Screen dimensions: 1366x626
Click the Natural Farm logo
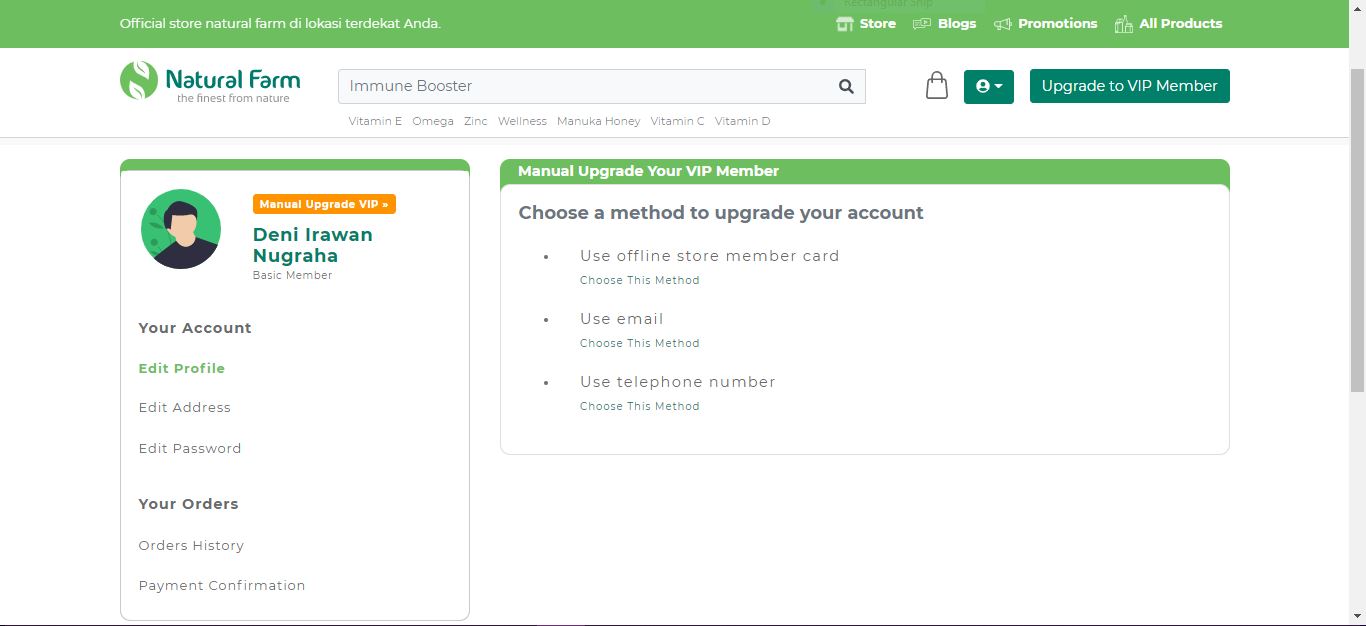[x=210, y=82]
